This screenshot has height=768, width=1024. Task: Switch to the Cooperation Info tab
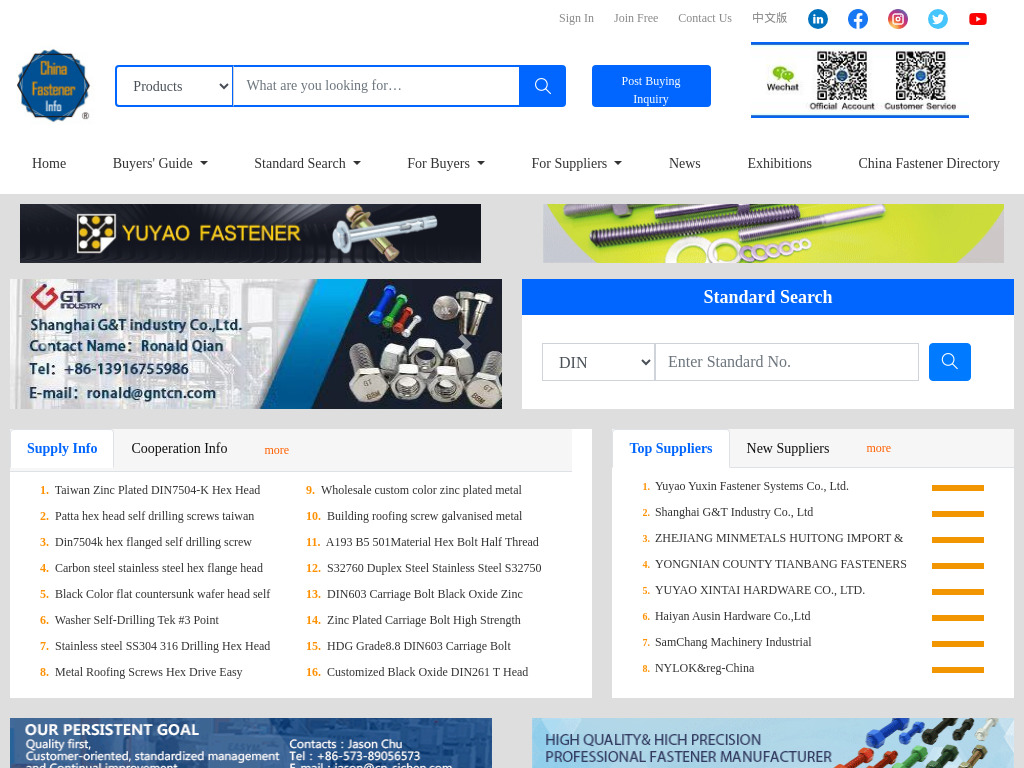179,449
